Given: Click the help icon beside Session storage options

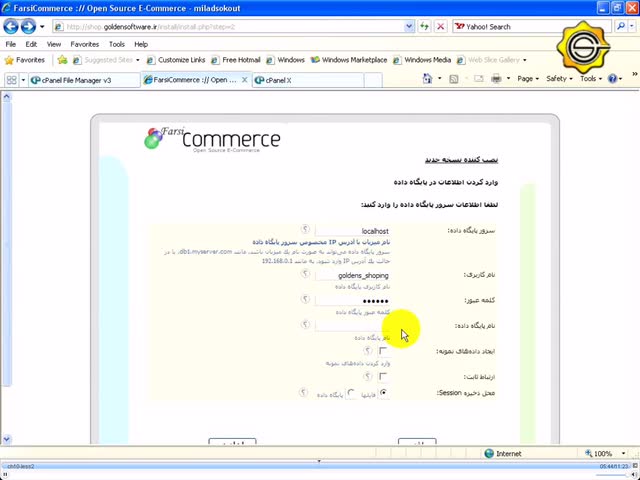Looking at the screenshot, I should pos(303,393).
